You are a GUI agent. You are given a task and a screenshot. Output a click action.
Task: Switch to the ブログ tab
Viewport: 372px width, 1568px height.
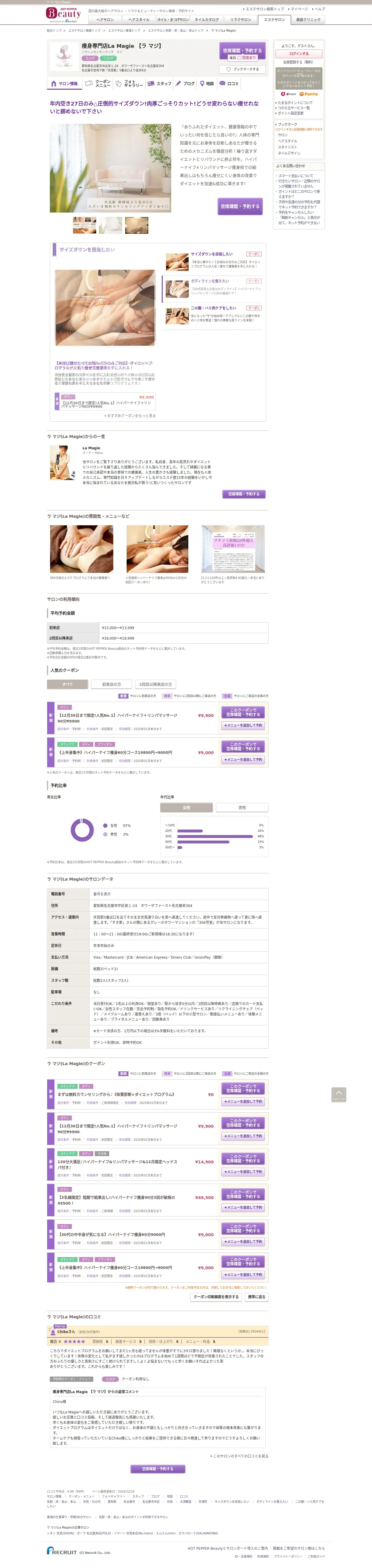pos(185,84)
